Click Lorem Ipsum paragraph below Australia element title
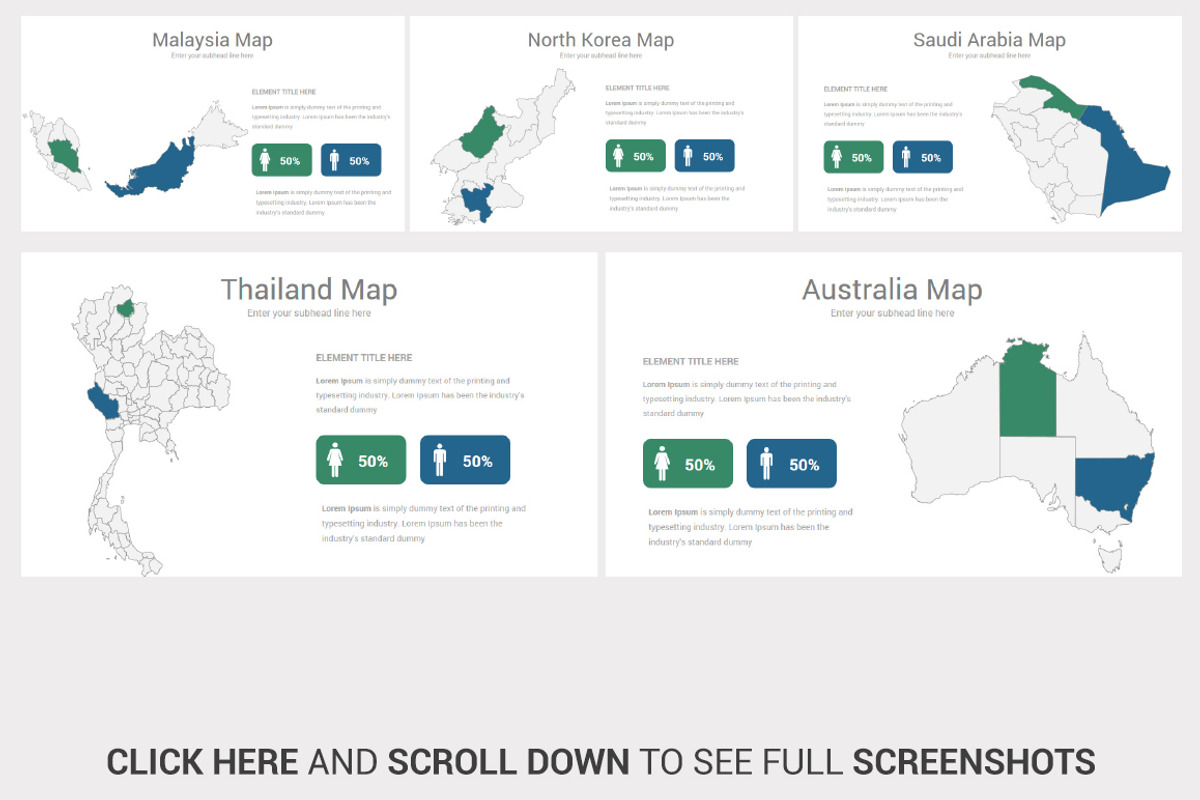 [x=747, y=399]
